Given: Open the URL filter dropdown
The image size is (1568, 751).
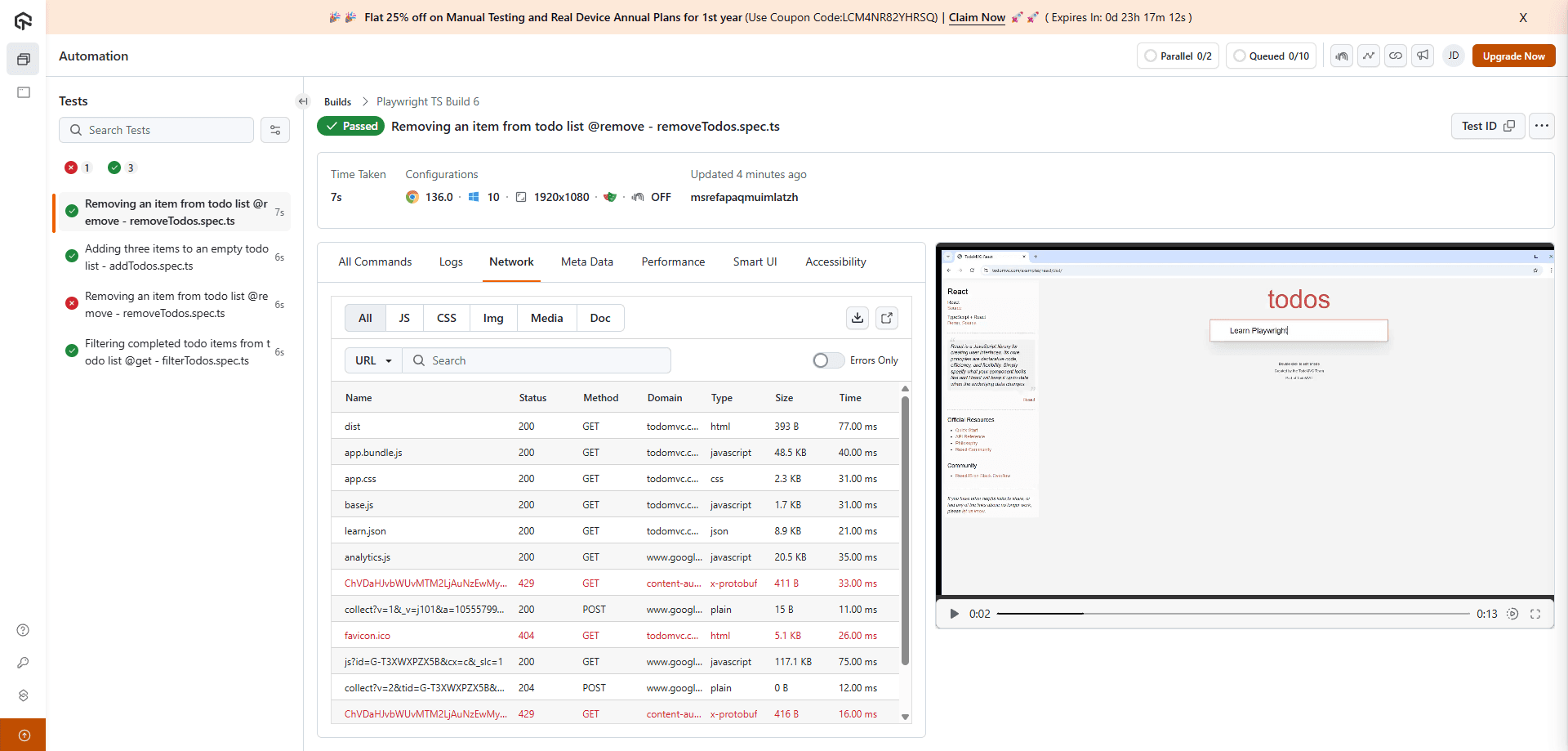Looking at the screenshot, I should (x=374, y=360).
